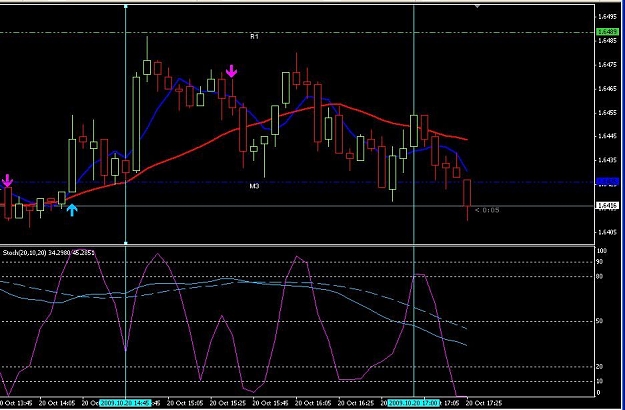The image size is (625, 410).
Task: Click the stochastic level 90 label
Action: (600, 262)
